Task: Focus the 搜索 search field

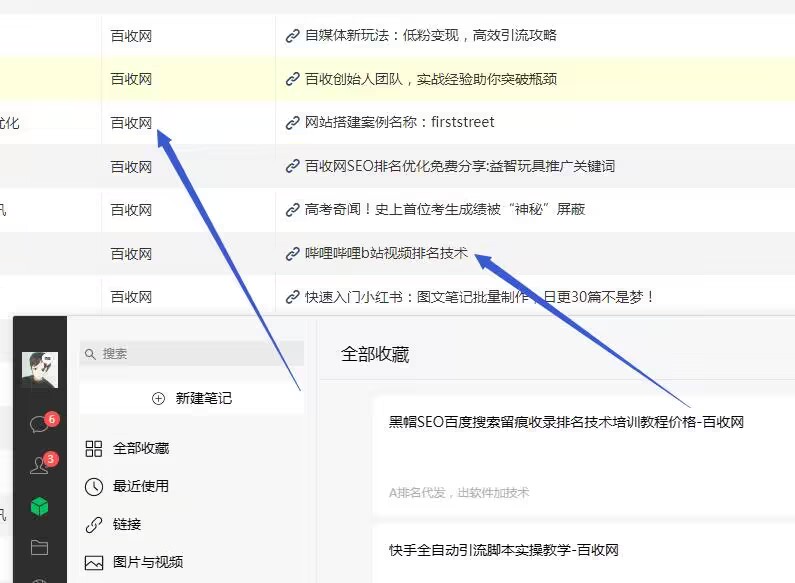Action: [x=192, y=353]
